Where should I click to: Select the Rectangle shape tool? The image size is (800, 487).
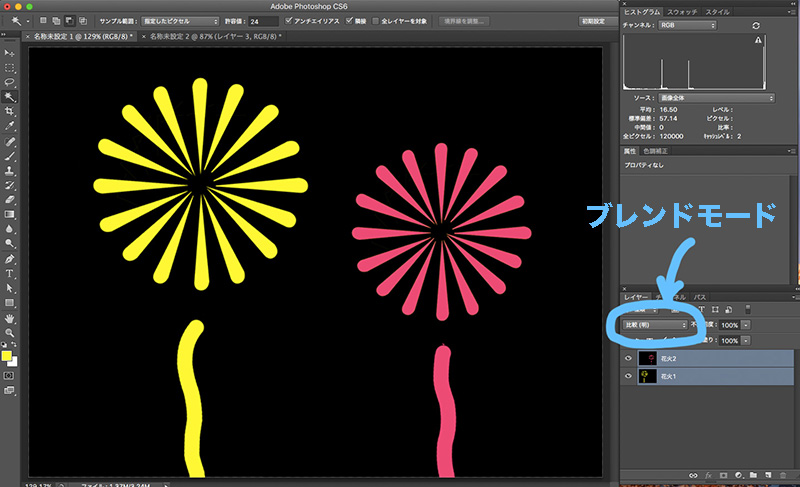coord(10,303)
